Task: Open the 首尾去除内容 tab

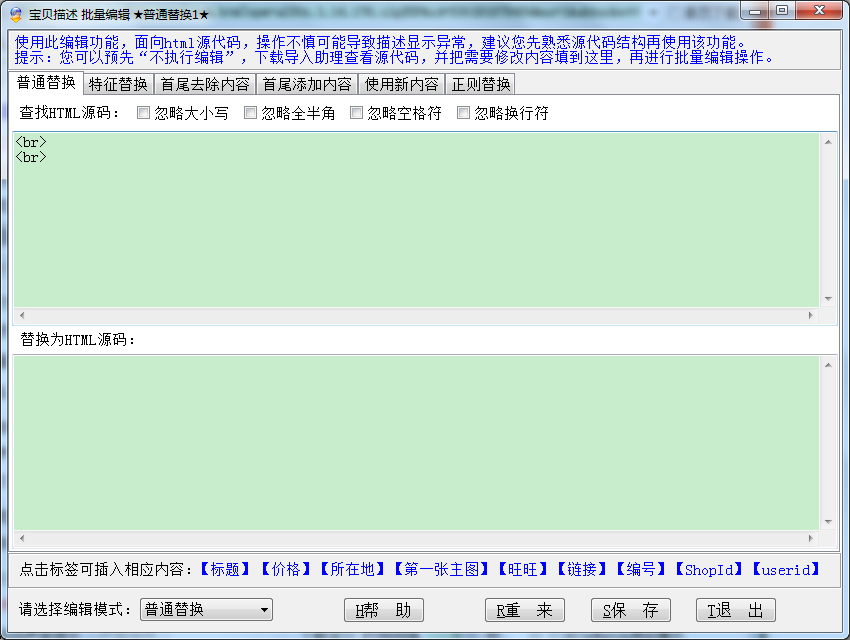Action: pyautogui.click(x=205, y=84)
